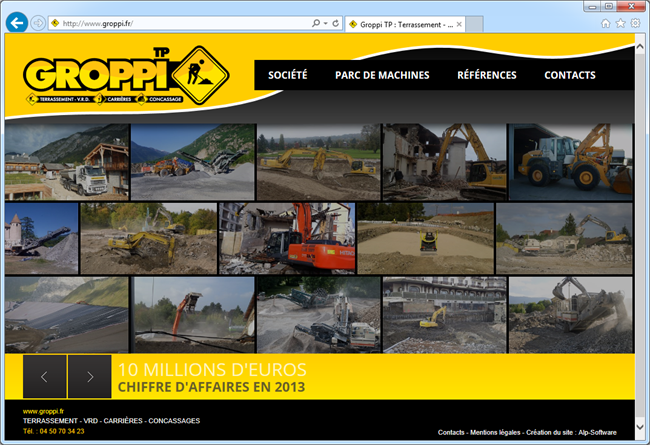Viewport: 650px width, 445px height.
Task: Go to the Références menu item
Action: pos(486,75)
